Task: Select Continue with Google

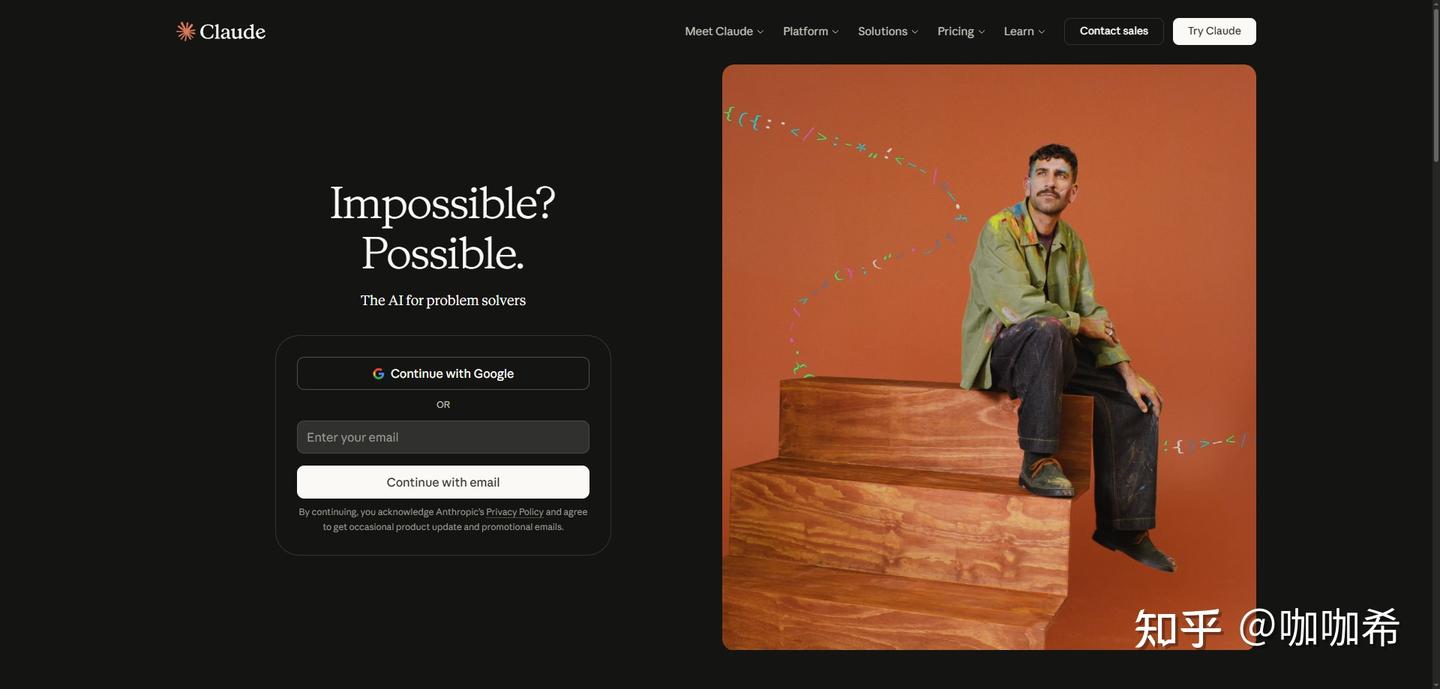Action: click(x=443, y=373)
